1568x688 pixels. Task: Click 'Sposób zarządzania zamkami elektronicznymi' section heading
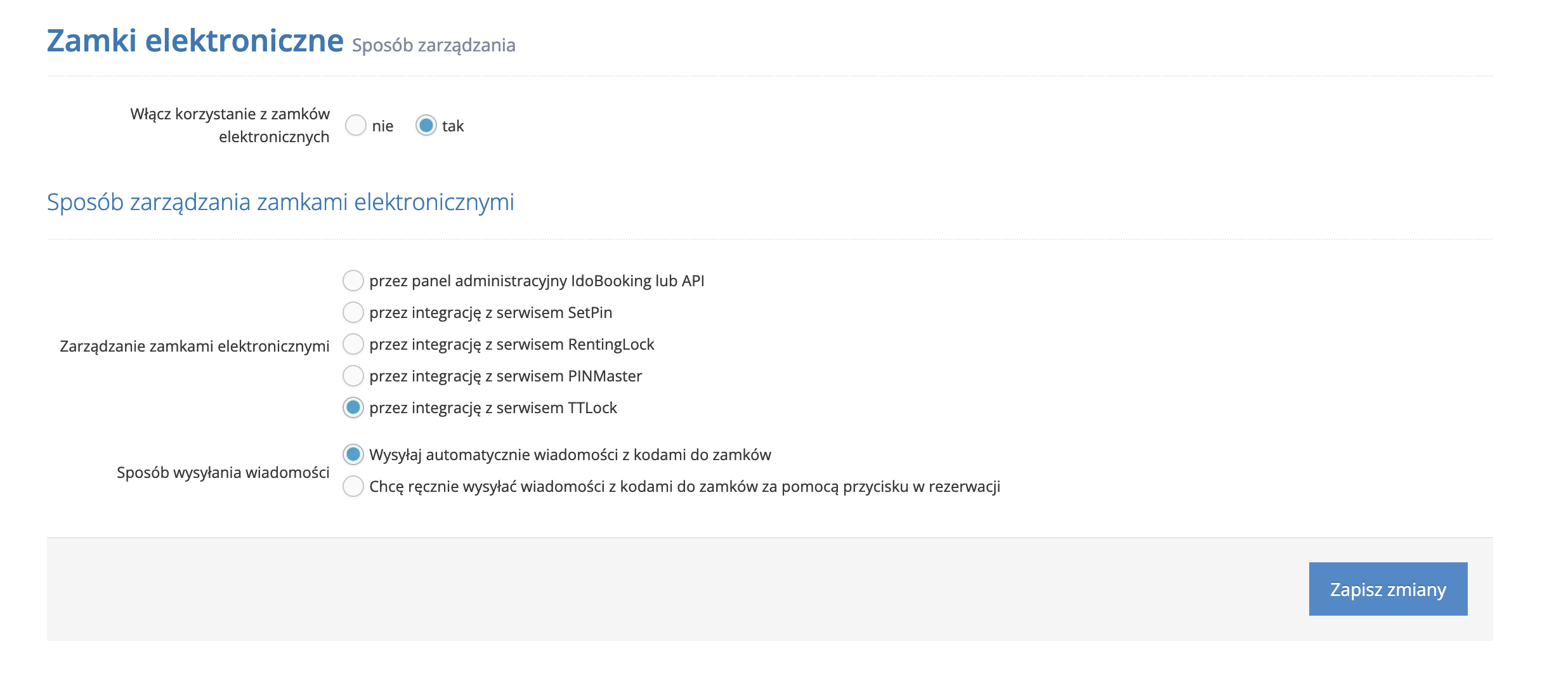280,202
